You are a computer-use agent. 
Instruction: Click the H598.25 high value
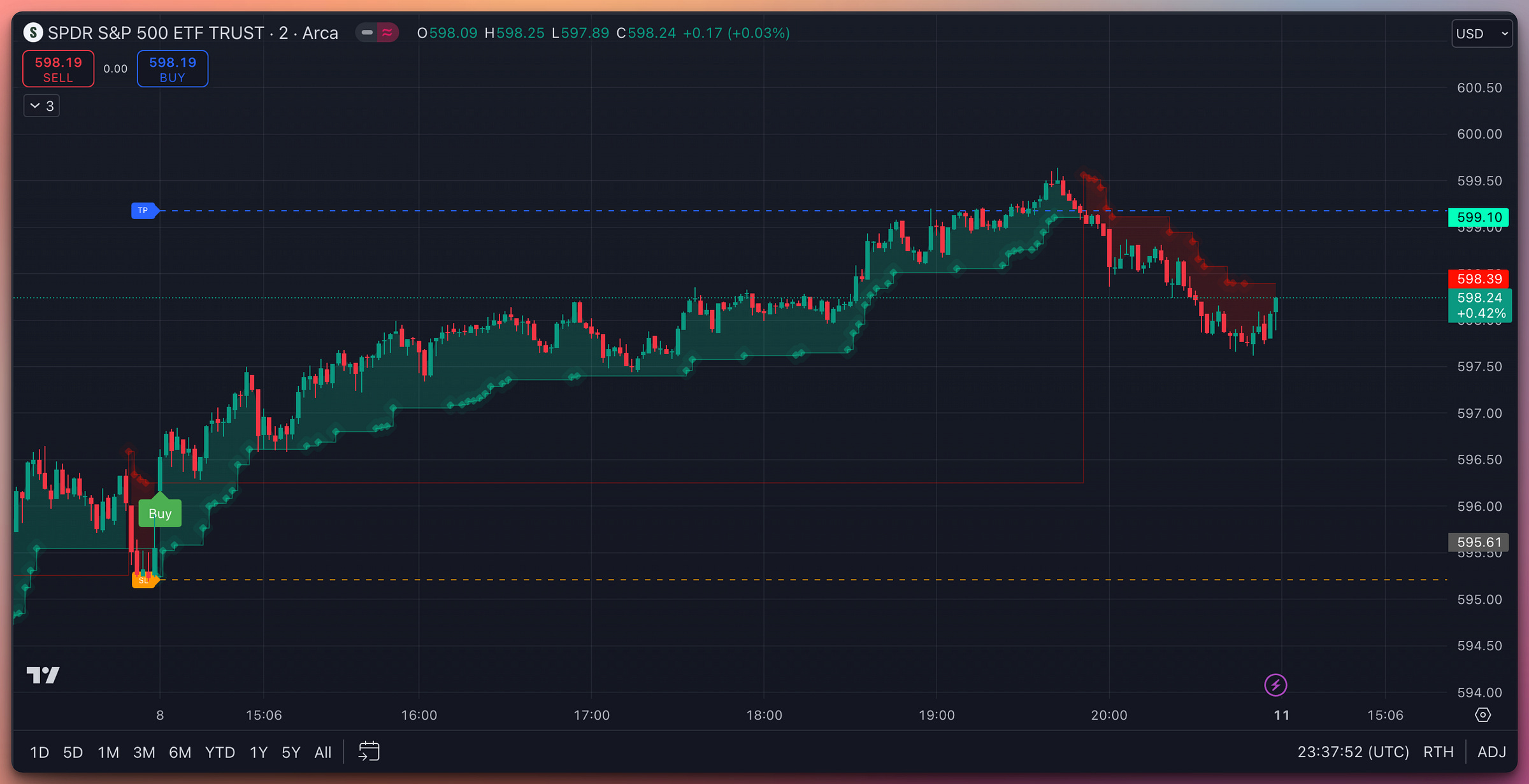coord(515,33)
